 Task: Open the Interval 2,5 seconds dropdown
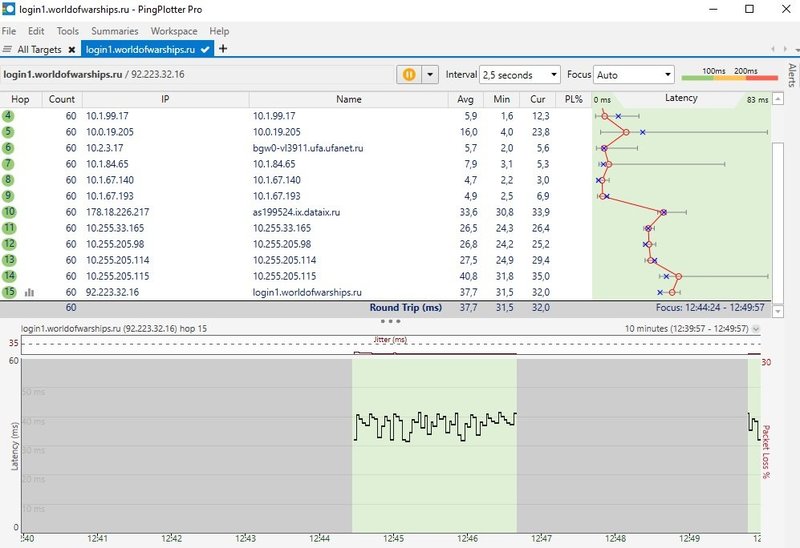pyautogui.click(x=519, y=75)
